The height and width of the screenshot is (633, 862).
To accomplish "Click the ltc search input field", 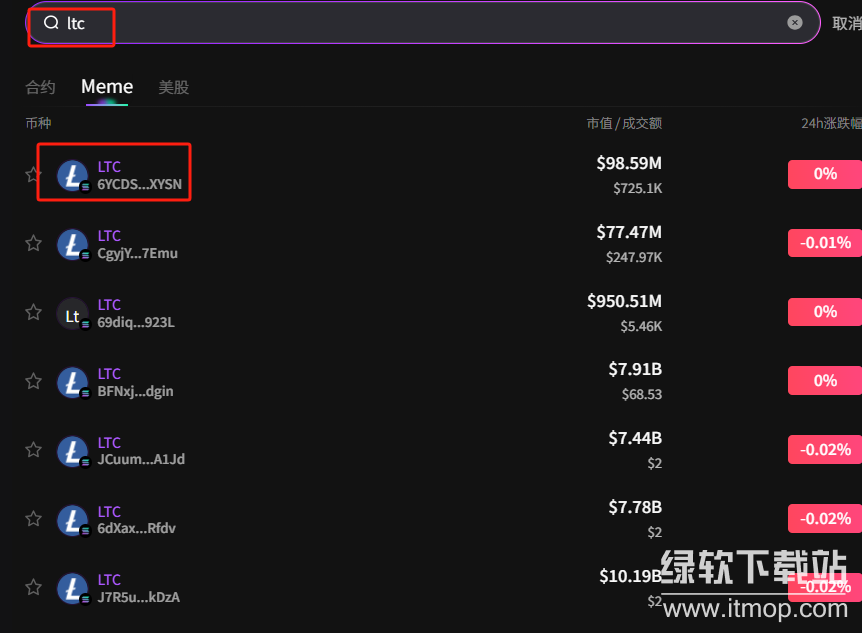I will [420, 23].
